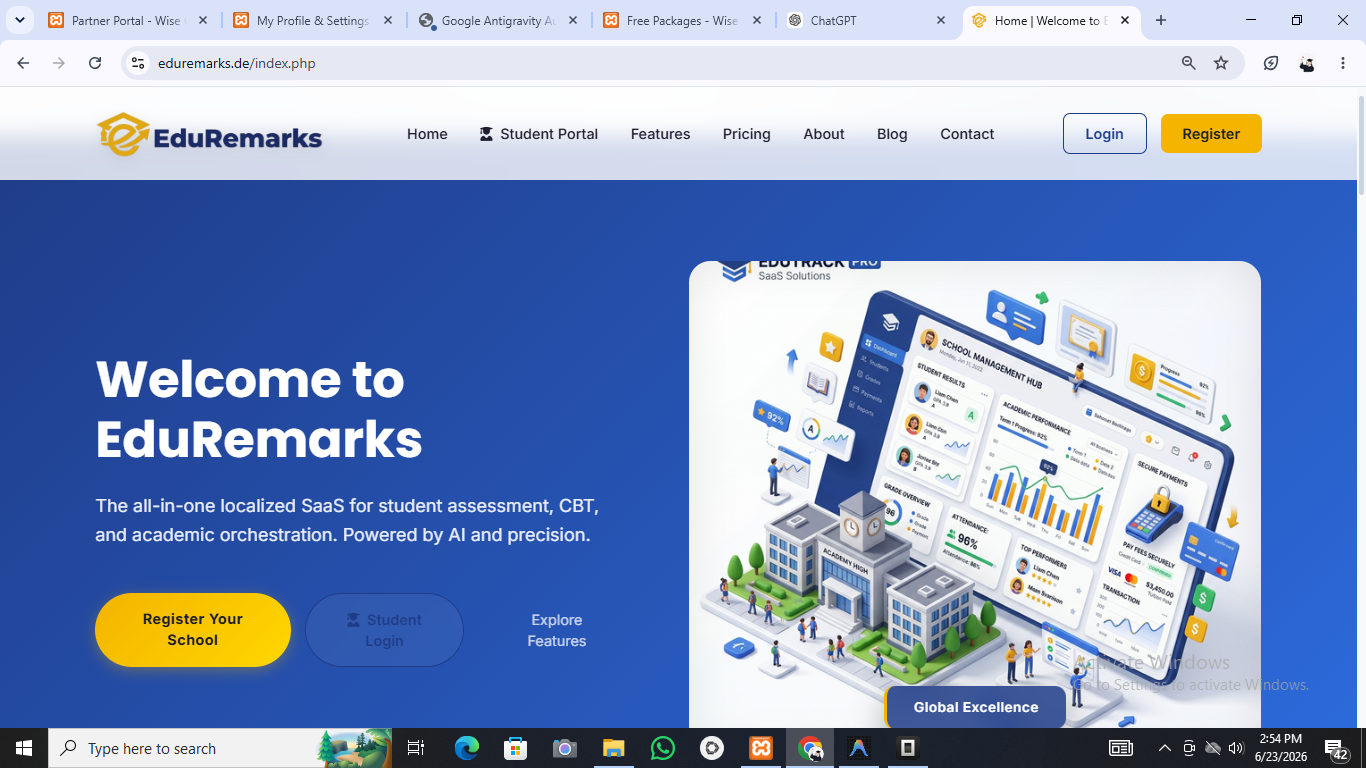Click the yellow Register button
Viewport: 1366px width, 768px height.
click(x=1211, y=134)
